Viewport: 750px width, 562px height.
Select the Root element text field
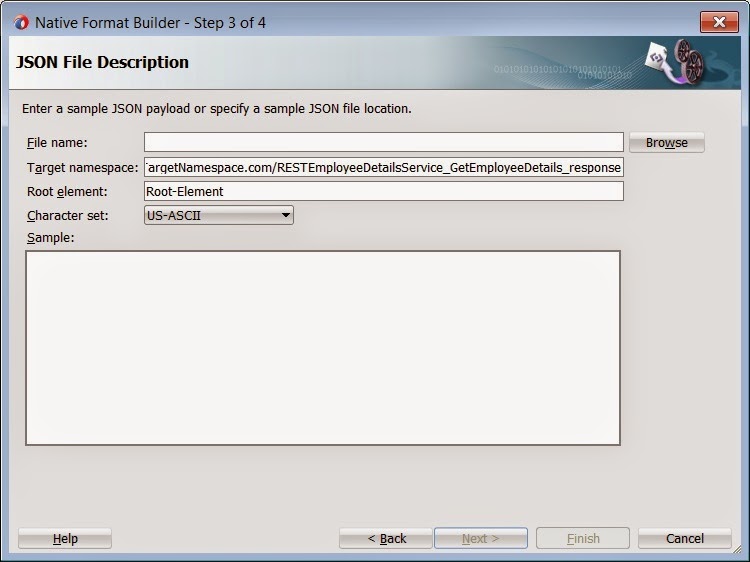point(384,191)
